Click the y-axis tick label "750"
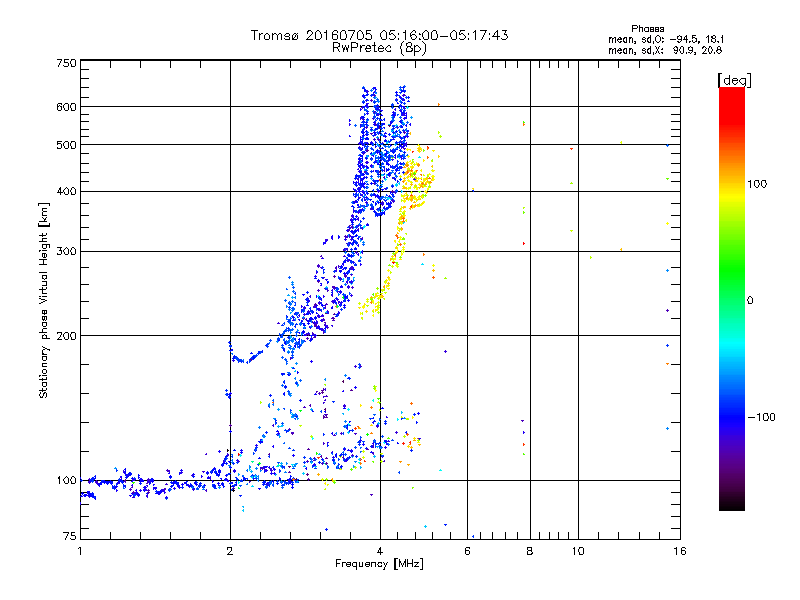The image size is (800, 600). click(x=66, y=63)
